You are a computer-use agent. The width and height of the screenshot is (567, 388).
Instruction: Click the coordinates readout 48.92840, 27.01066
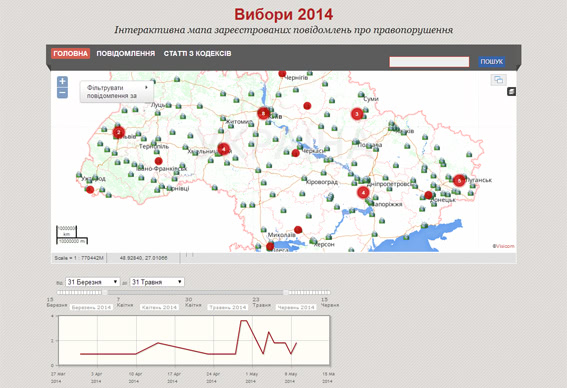144,258
